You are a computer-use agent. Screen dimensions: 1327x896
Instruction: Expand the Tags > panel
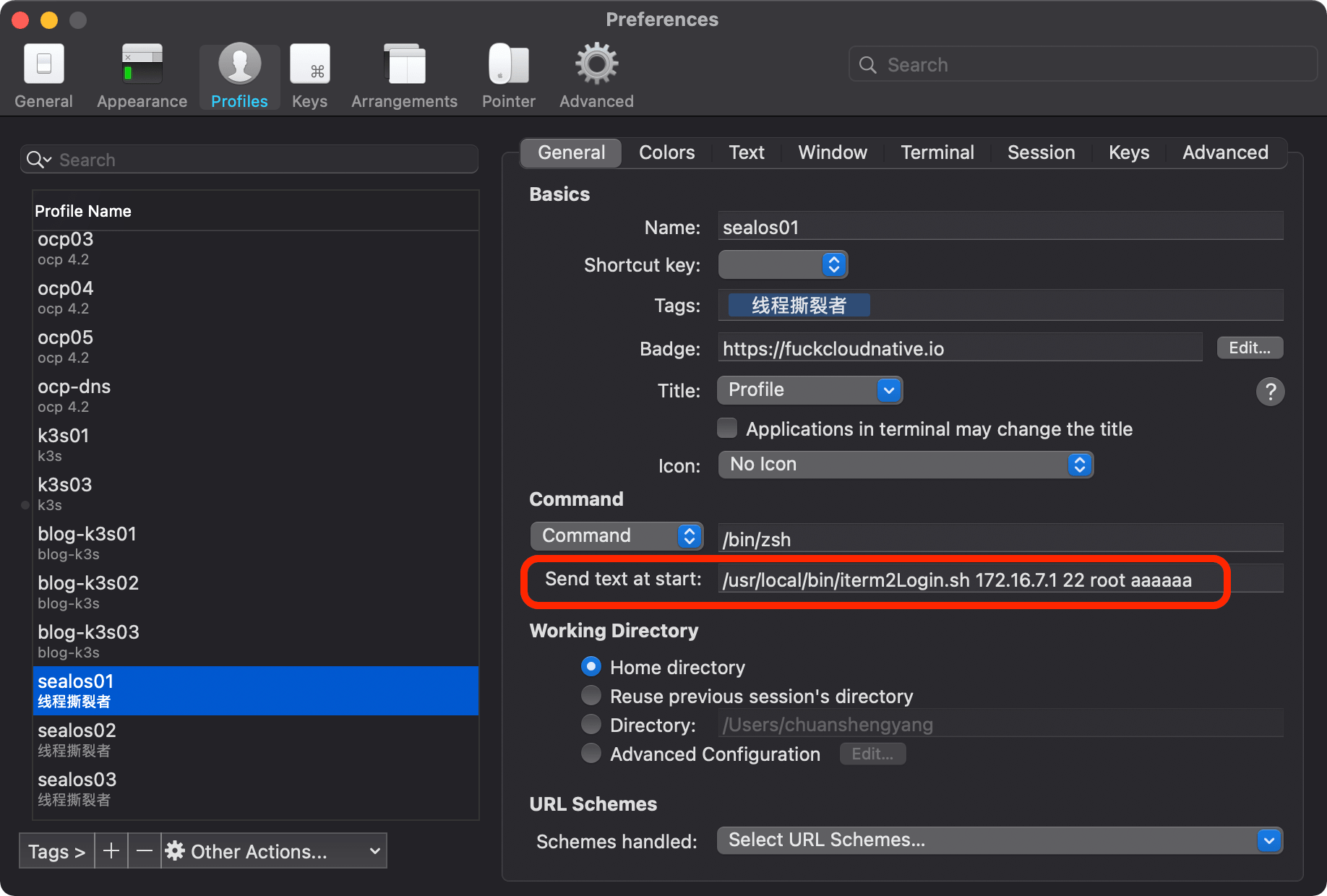(56, 851)
